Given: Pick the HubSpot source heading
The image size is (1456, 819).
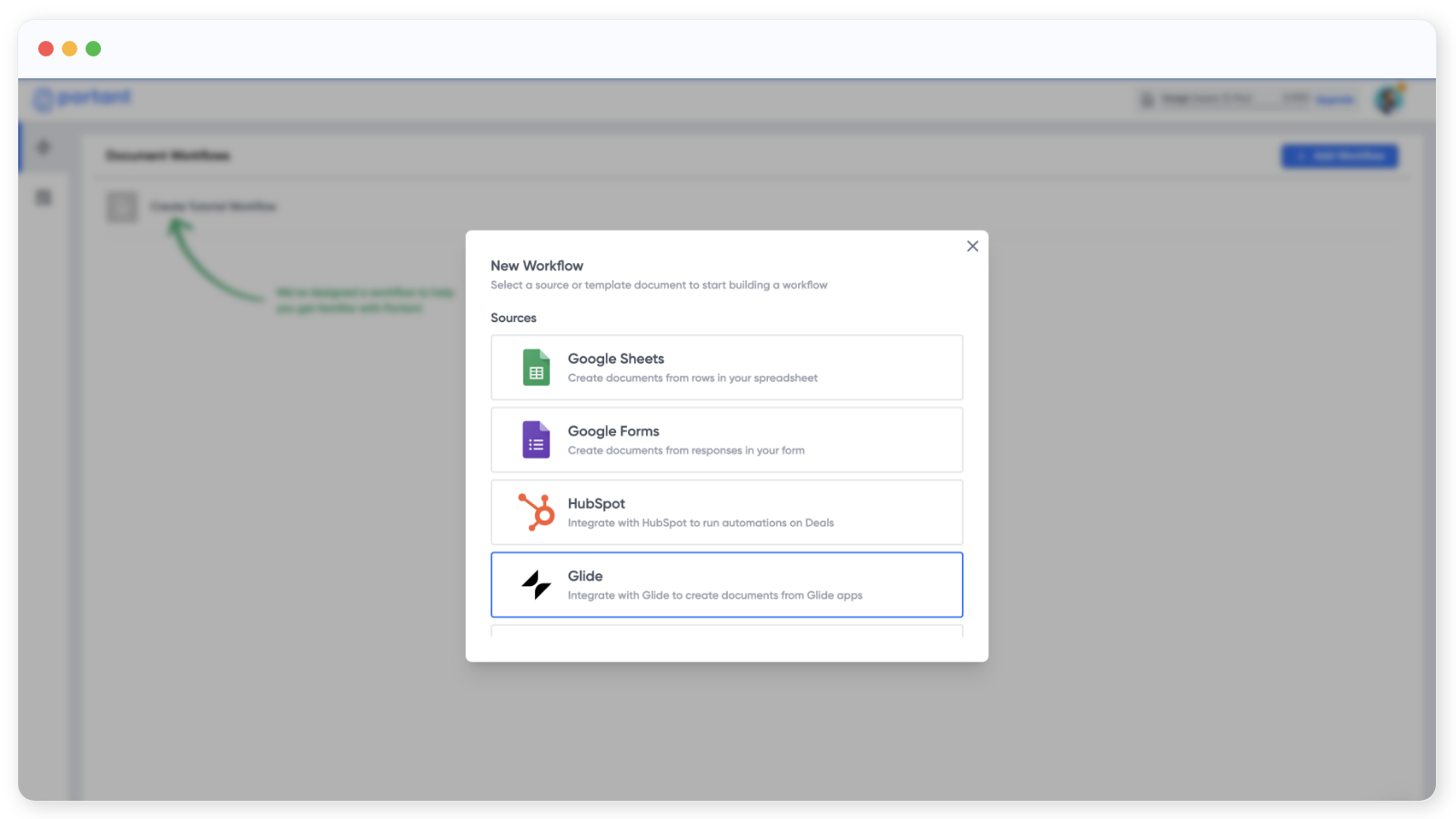Looking at the screenshot, I should click(x=596, y=503).
